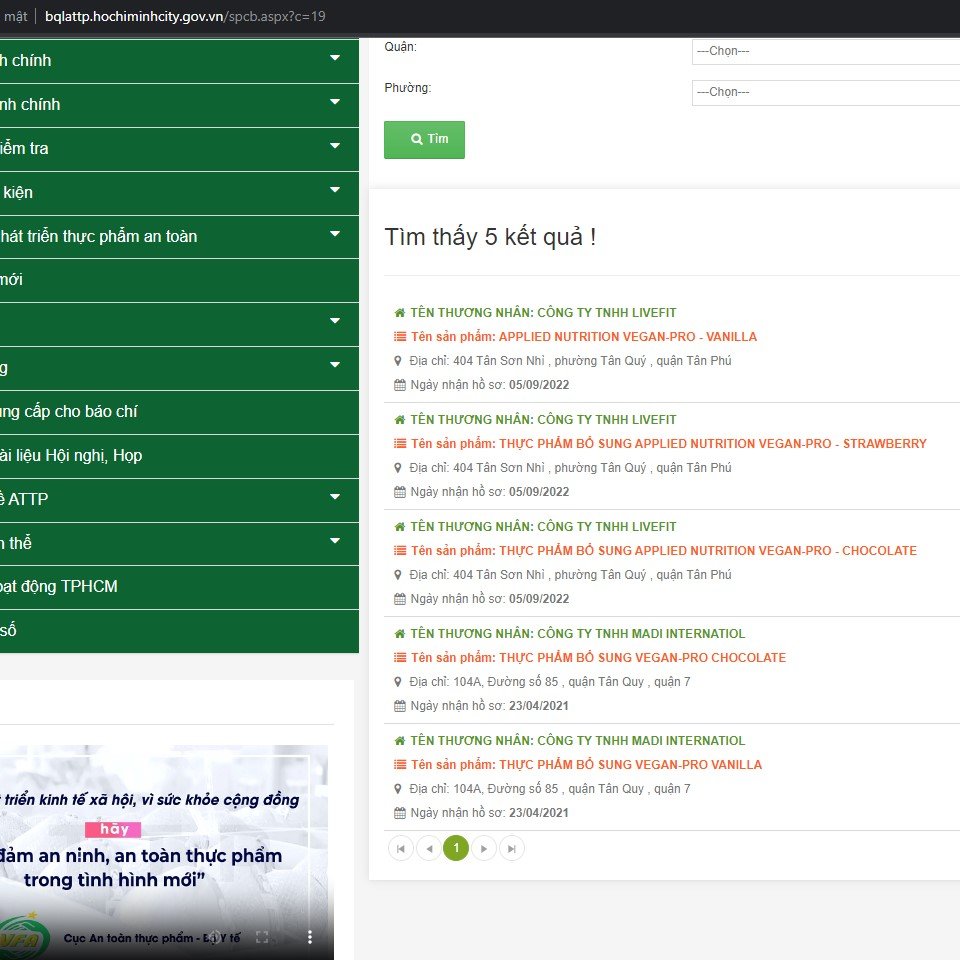Expand the 'iểm tra' sidebar menu arrow
The height and width of the screenshot is (960, 960).
pos(335,146)
